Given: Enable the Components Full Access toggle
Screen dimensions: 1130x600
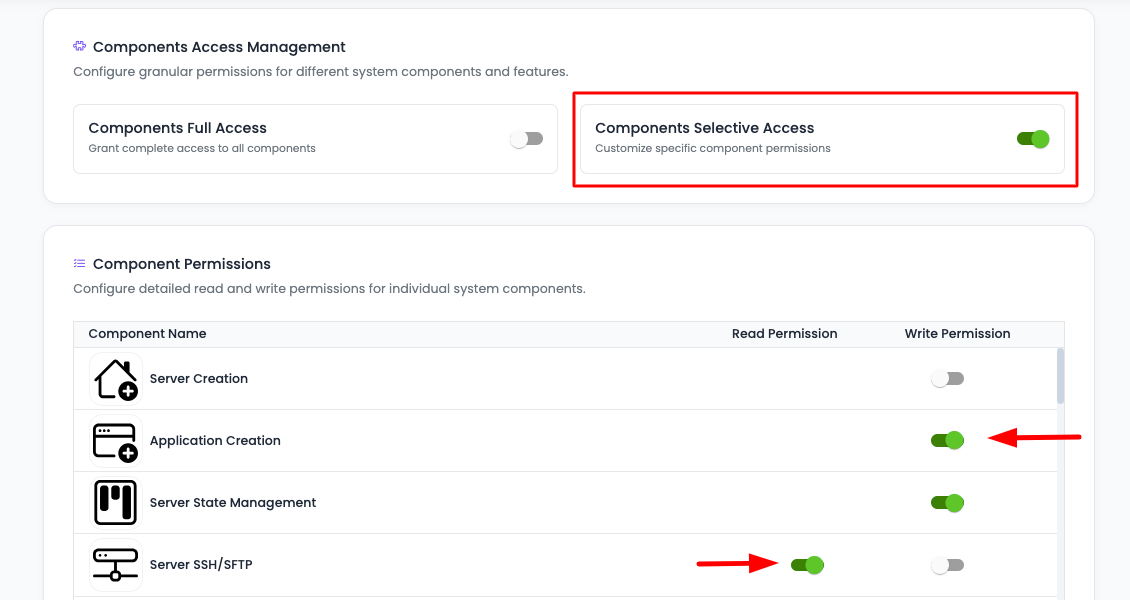Looking at the screenshot, I should (528, 139).
